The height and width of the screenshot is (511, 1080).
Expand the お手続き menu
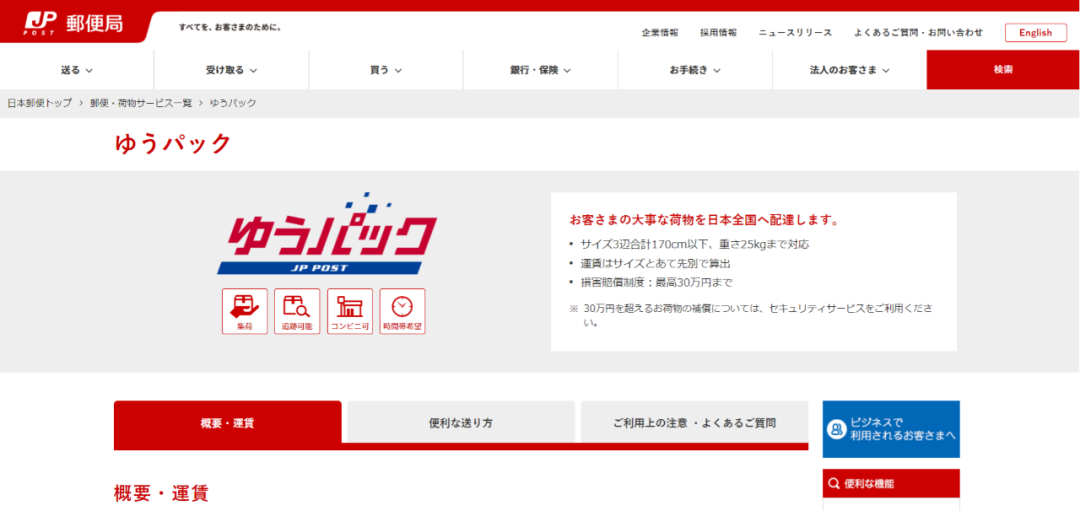pyautogui.click(x=695, y=70)
